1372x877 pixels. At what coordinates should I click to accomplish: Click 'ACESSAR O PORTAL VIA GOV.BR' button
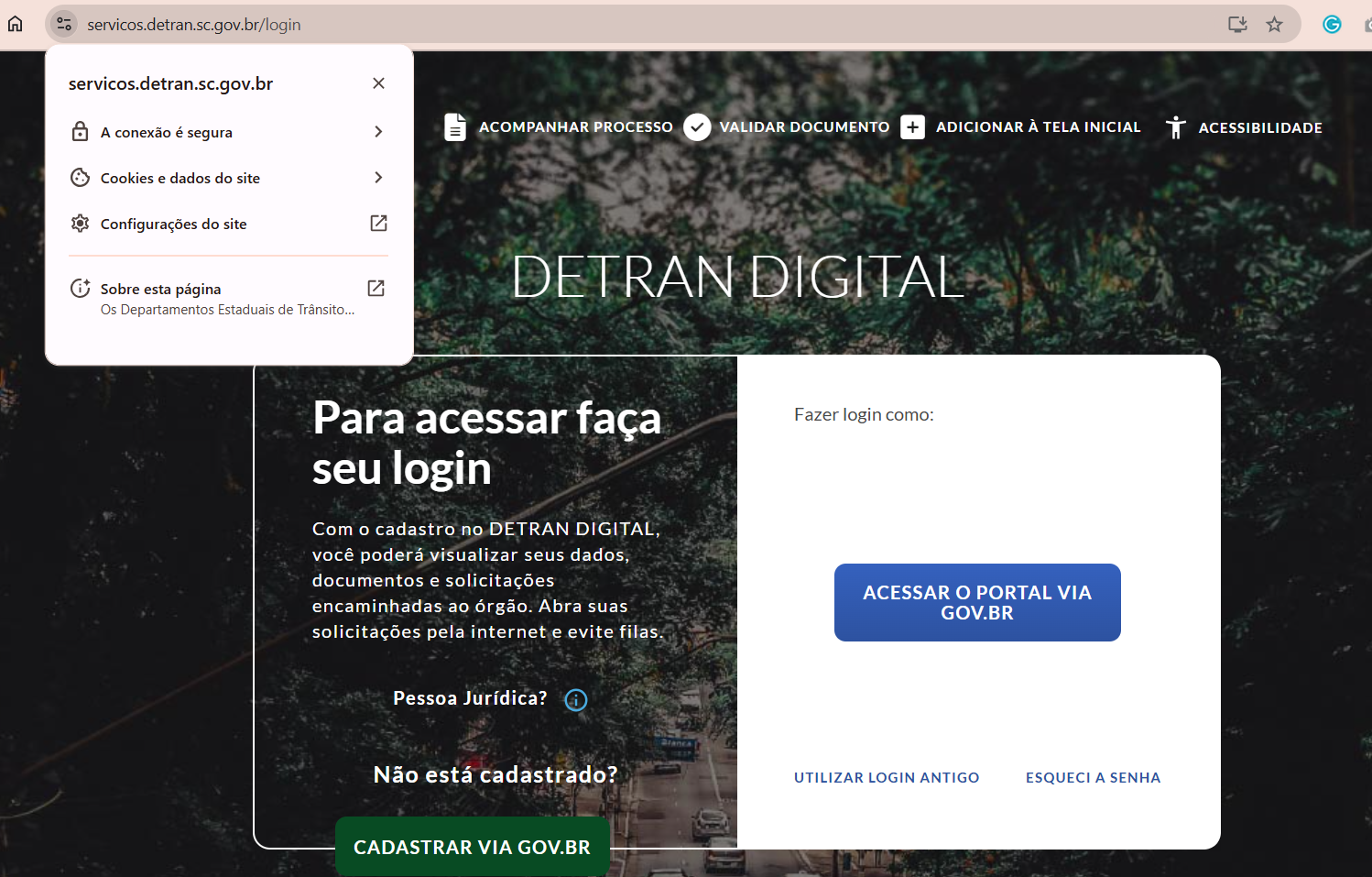[977, 602]
